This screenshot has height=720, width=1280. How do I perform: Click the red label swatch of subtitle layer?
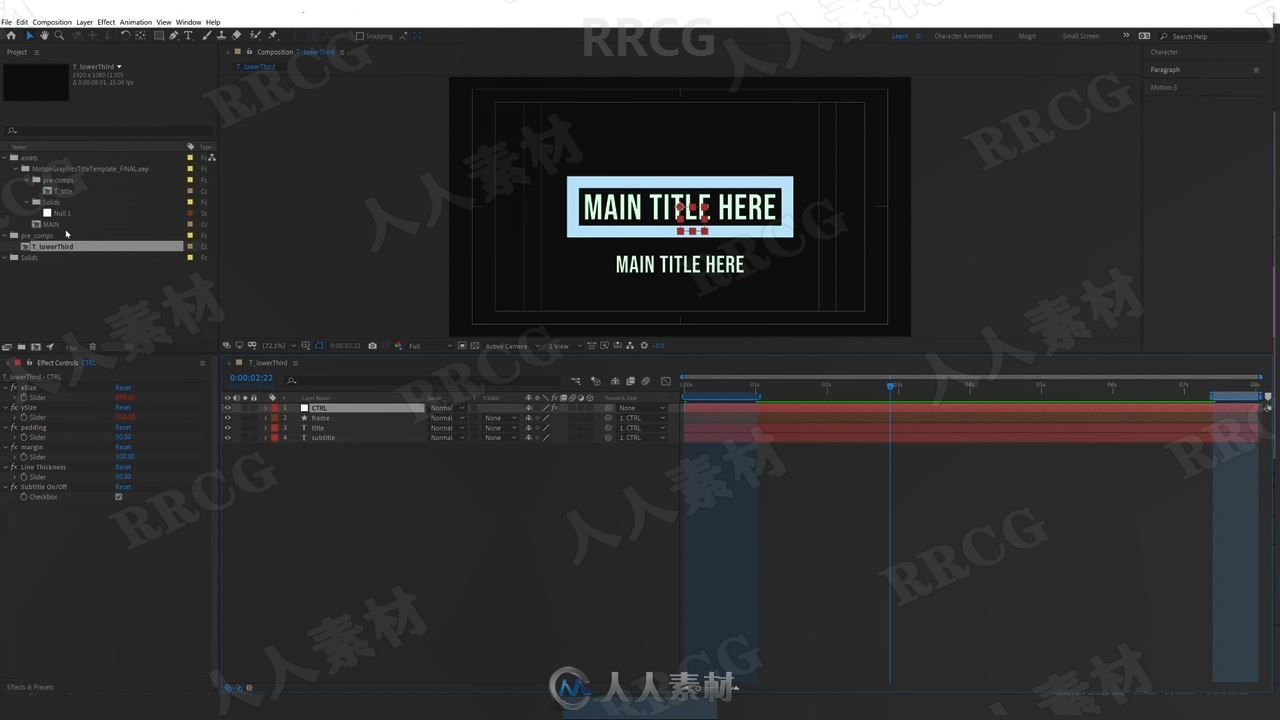pos(274,438)
